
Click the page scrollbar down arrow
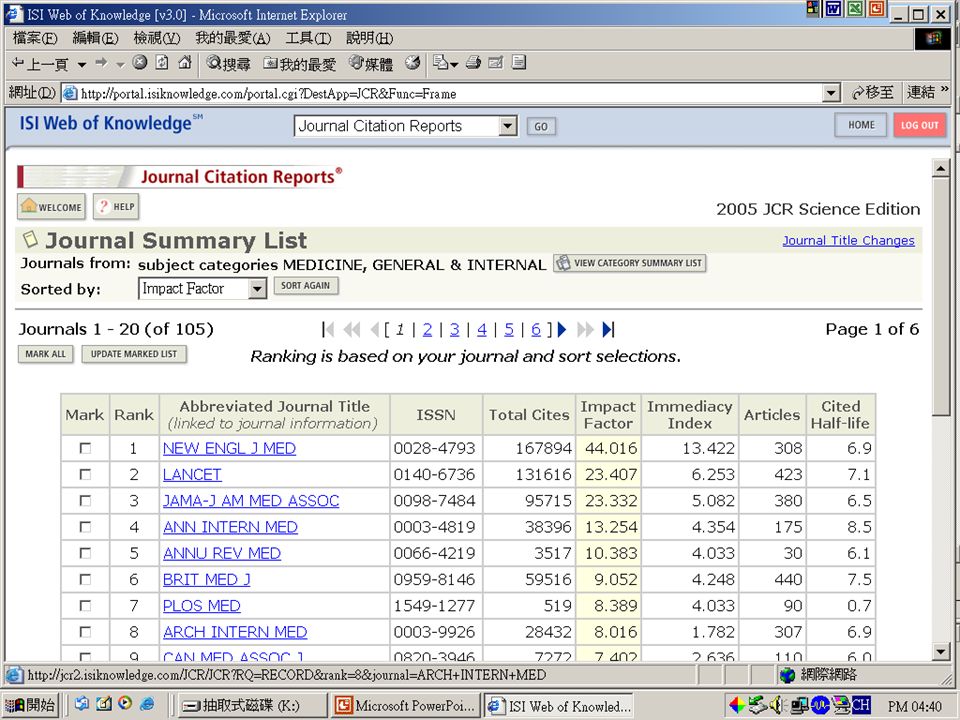(940, 651)
